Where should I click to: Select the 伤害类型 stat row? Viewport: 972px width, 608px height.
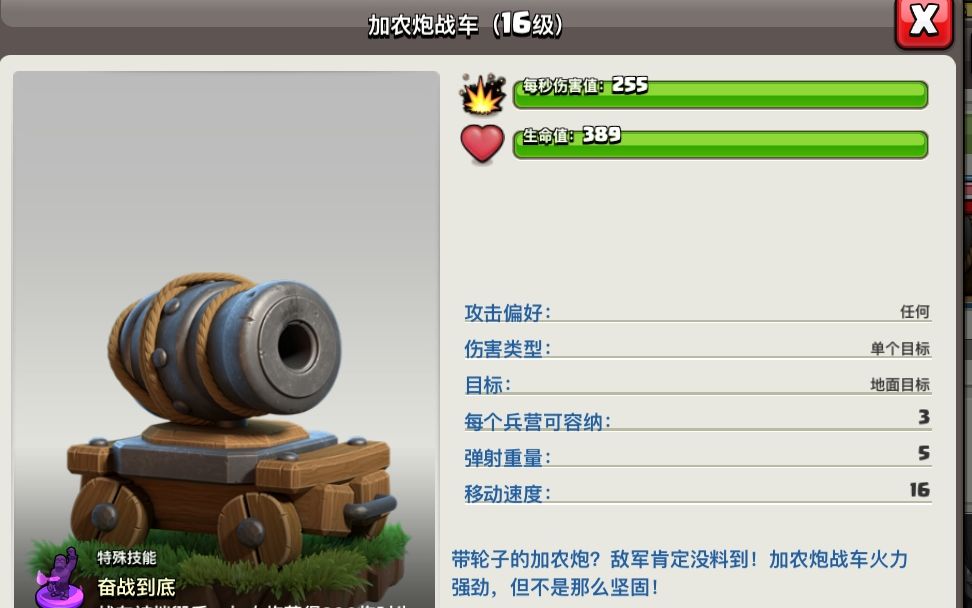[x=698, y=348]
